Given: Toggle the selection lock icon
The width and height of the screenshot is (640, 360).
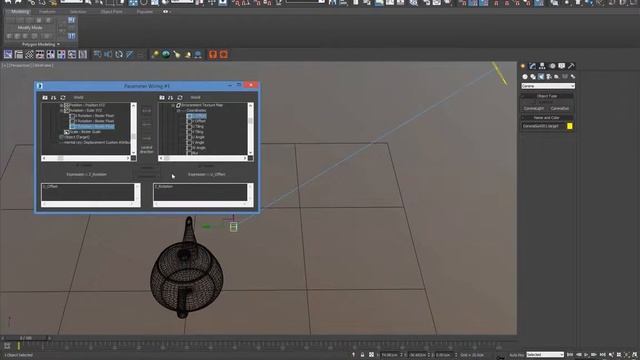Looking at the screenshot, I should [362, 355].
